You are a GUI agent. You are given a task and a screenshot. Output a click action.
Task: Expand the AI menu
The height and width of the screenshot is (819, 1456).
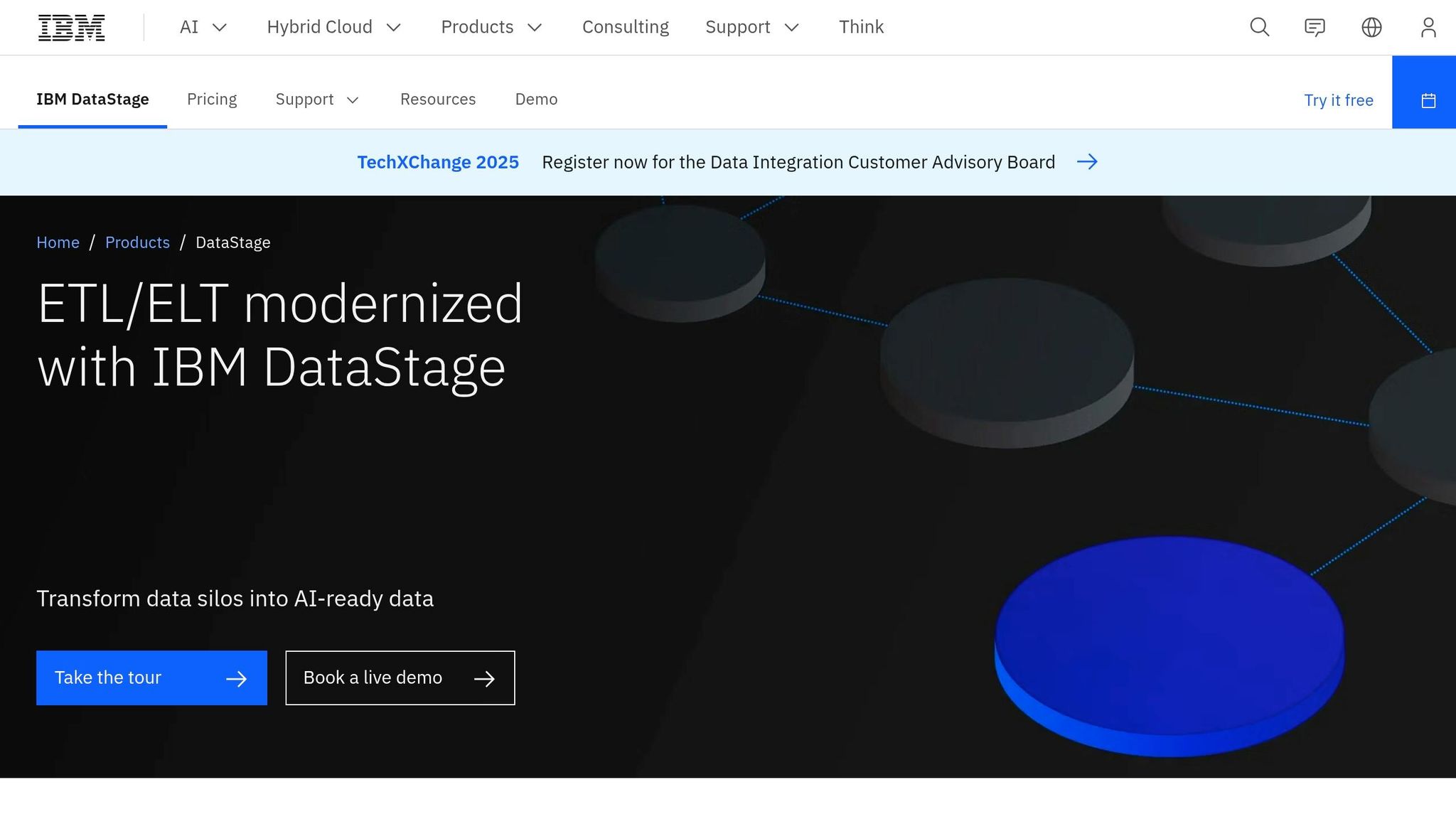point(203,27)
